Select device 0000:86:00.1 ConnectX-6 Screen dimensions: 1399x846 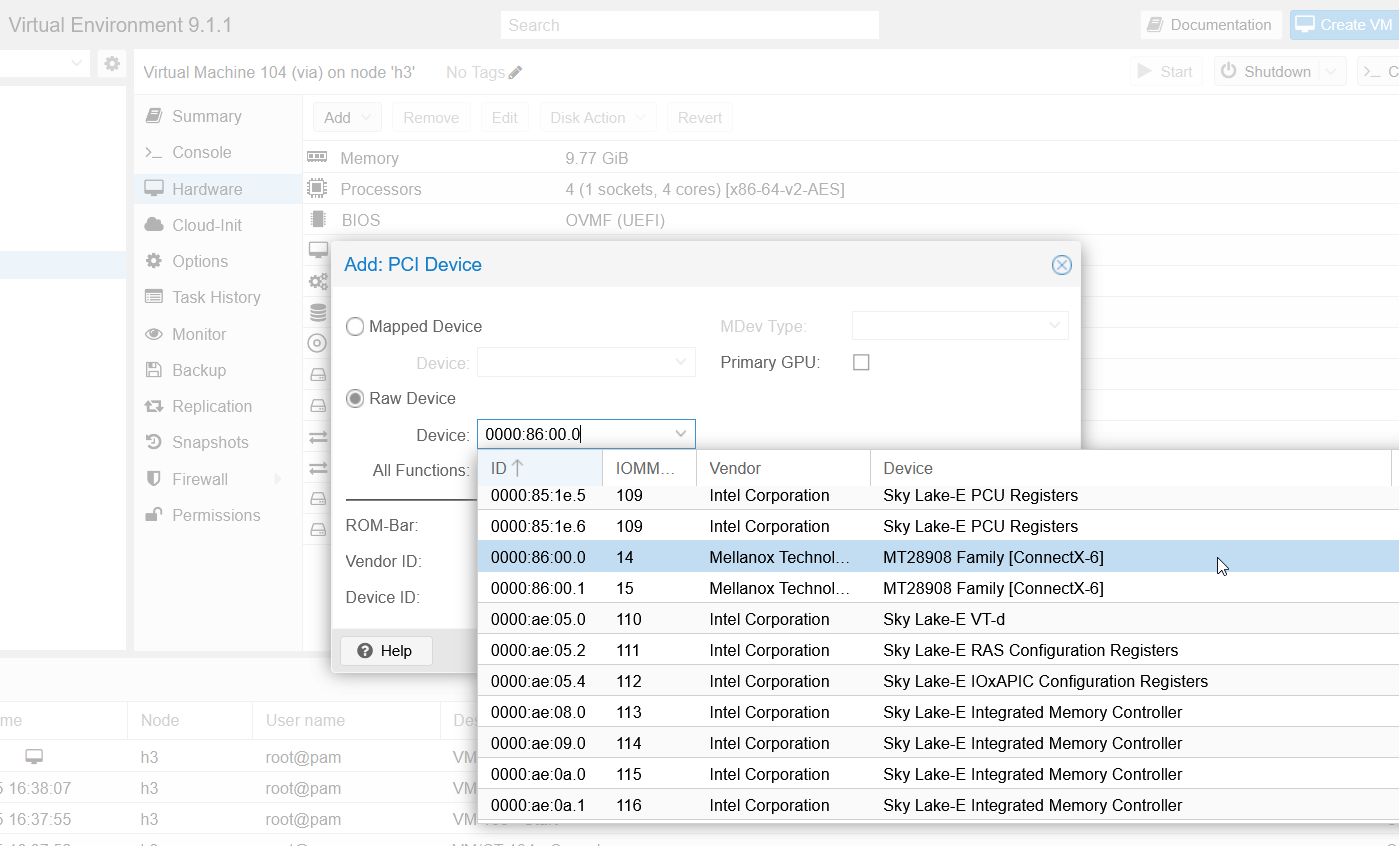pos(938,588)
